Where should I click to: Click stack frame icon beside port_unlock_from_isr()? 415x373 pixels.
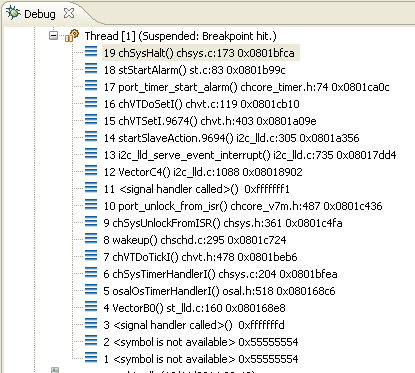coord(91,204)
